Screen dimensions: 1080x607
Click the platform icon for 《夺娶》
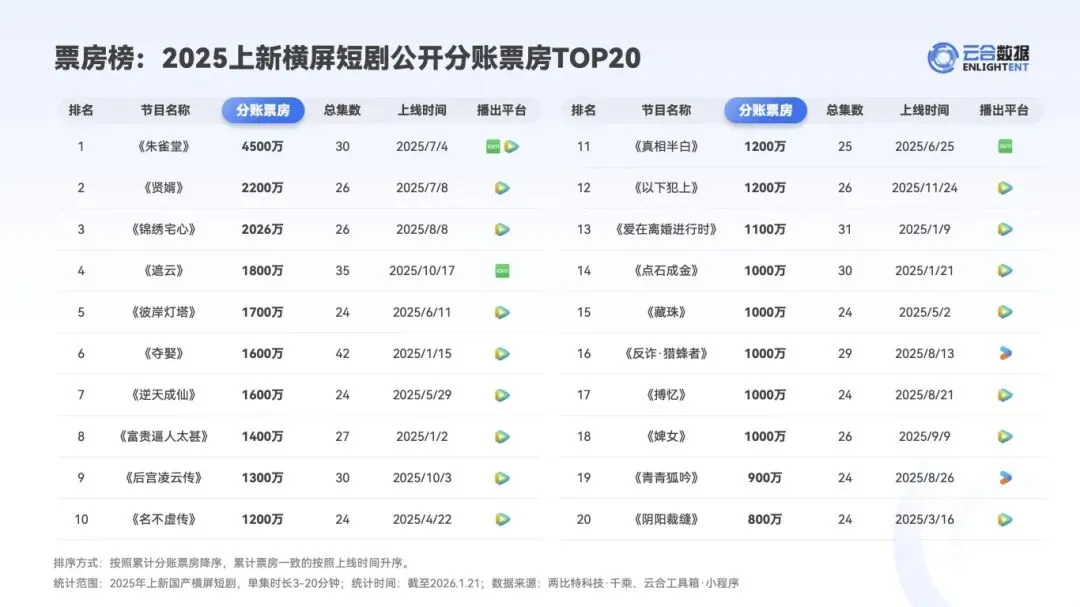click(x=502, y=353)
